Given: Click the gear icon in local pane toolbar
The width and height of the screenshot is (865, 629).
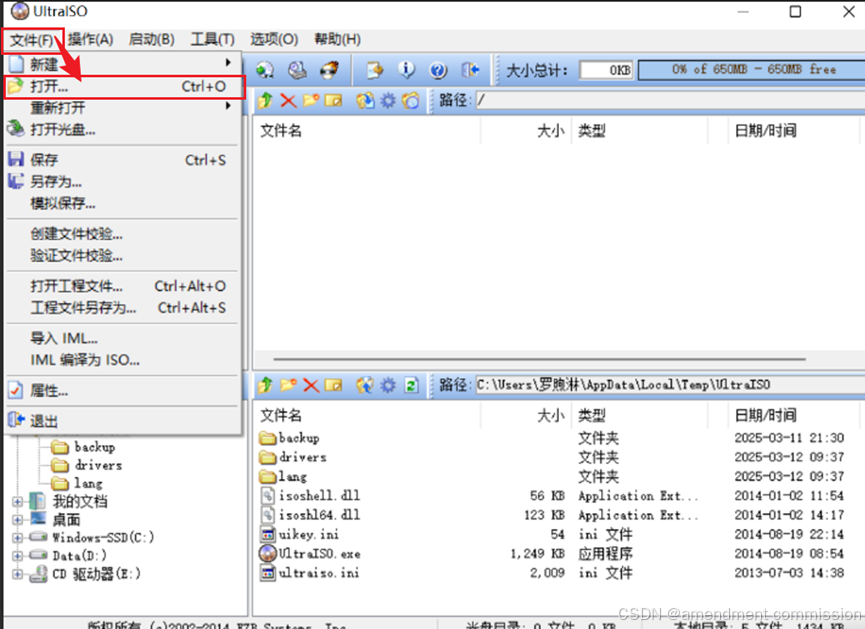Looking at the screenshot, I should [388, 385].
